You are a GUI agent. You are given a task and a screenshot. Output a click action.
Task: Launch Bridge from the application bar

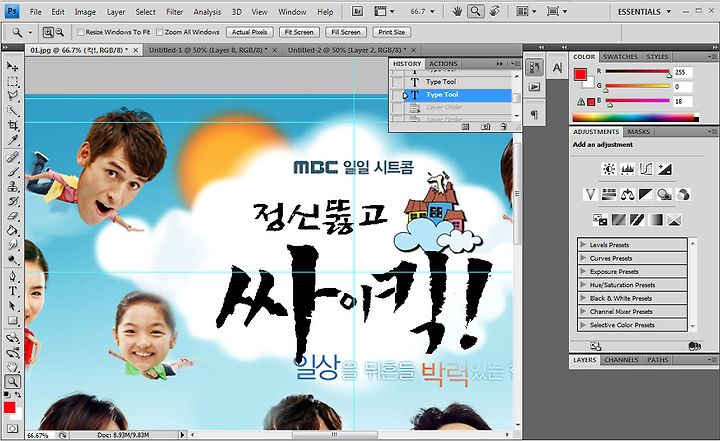point(358,11)
